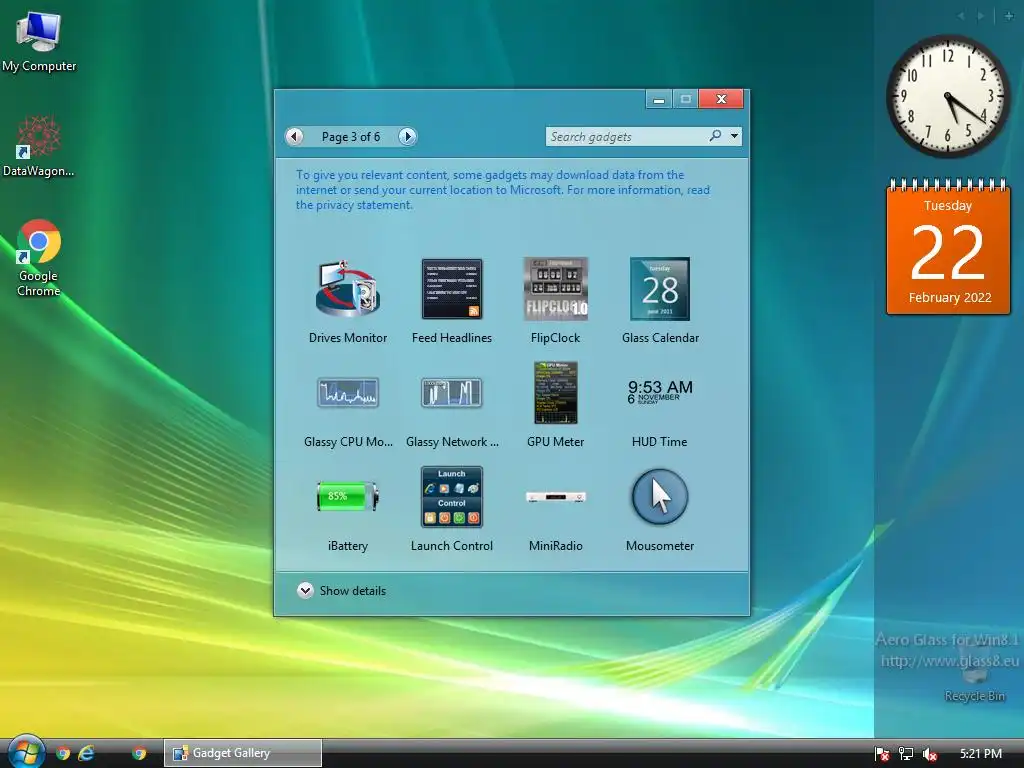Open the muted volume tray icon

(x=930, y=754)
